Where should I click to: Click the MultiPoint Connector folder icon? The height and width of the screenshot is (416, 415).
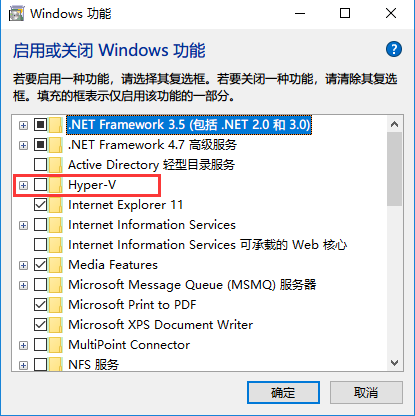coord(55,345)
